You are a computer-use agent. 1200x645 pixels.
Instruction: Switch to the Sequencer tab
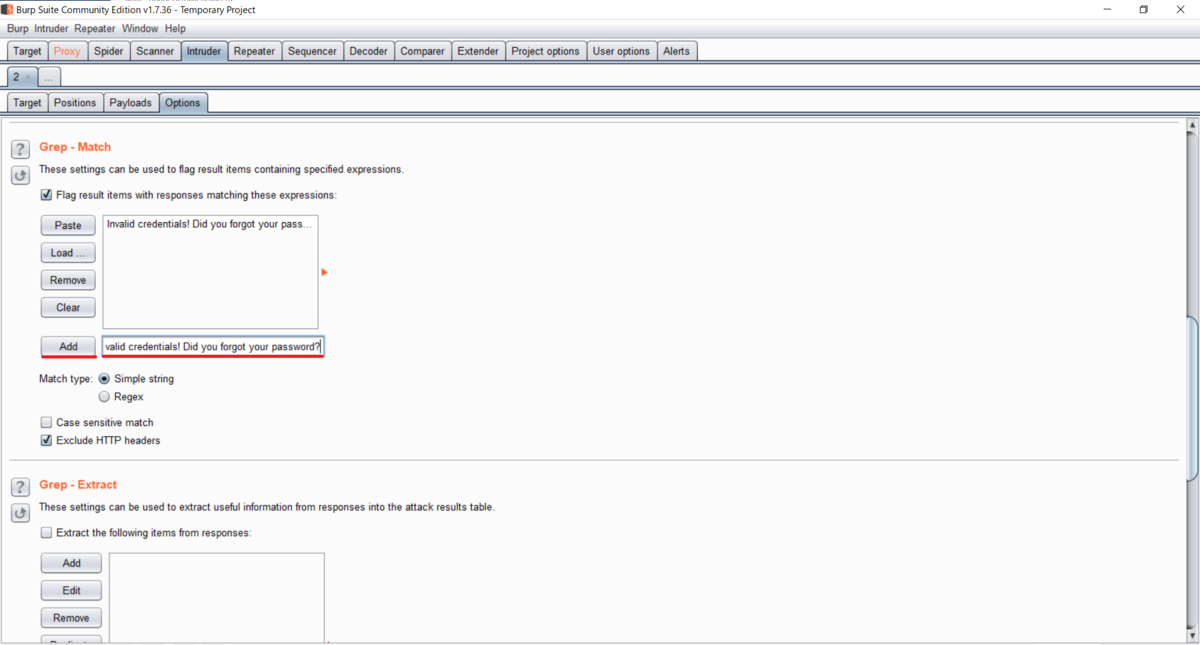coord(312,51)
